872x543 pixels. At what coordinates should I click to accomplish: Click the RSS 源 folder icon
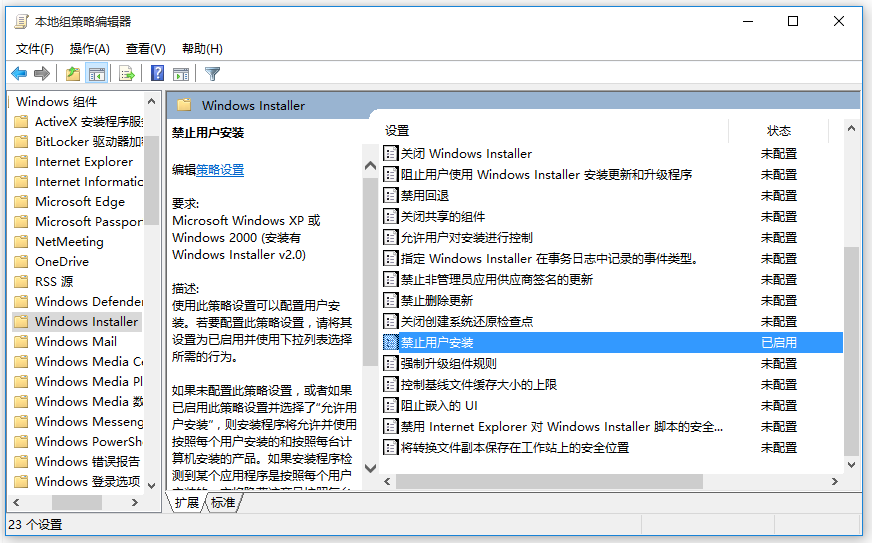point(21,282)
